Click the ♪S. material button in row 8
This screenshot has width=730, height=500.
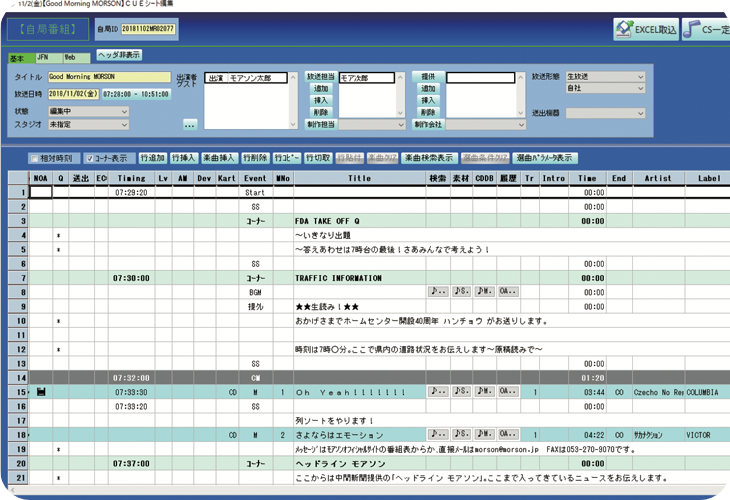pos(461,291)
